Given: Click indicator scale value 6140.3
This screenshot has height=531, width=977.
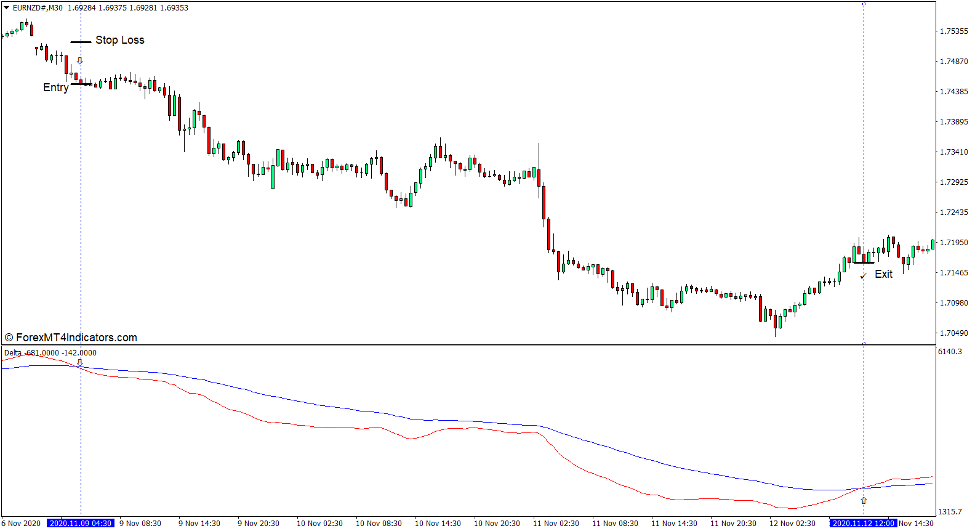Looking at the screenshot, I should (x=950, y=352).
